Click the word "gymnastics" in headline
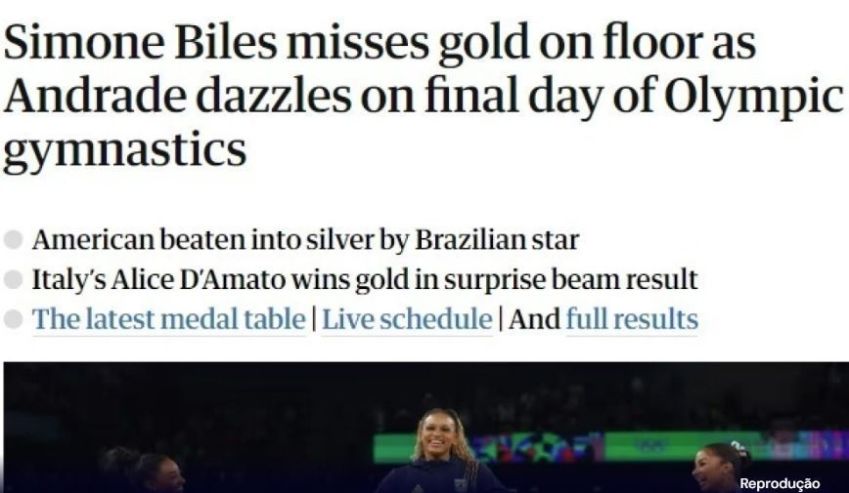The image size is (849, 493). tap(125, 150)
